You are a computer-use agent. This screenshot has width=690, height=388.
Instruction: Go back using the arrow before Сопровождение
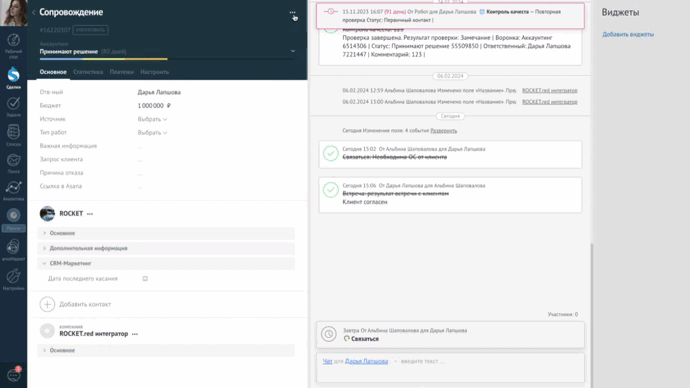[33, 12]
